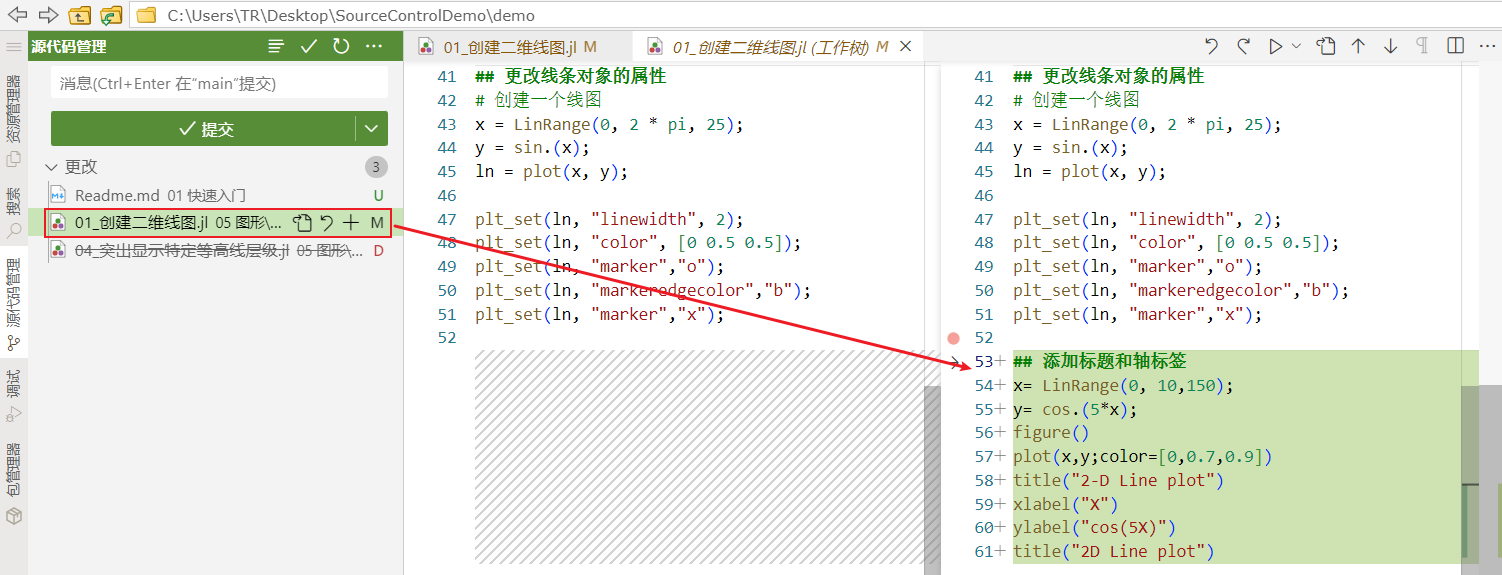Click the commit message input field
The image size is (1502, 575).
[x=219, y=84]
